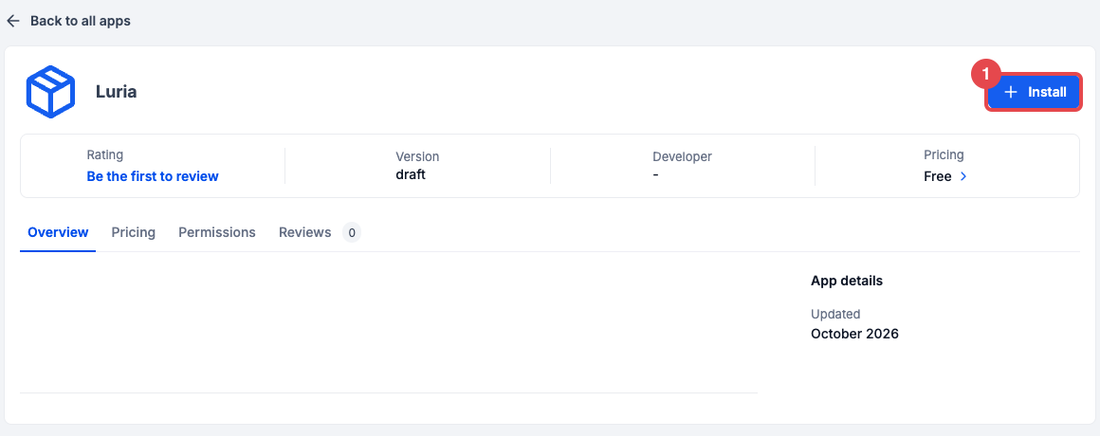Select the Luria app title text
Image resolution: width=1100 pixels, height=436 pixels.
point(116,92)
